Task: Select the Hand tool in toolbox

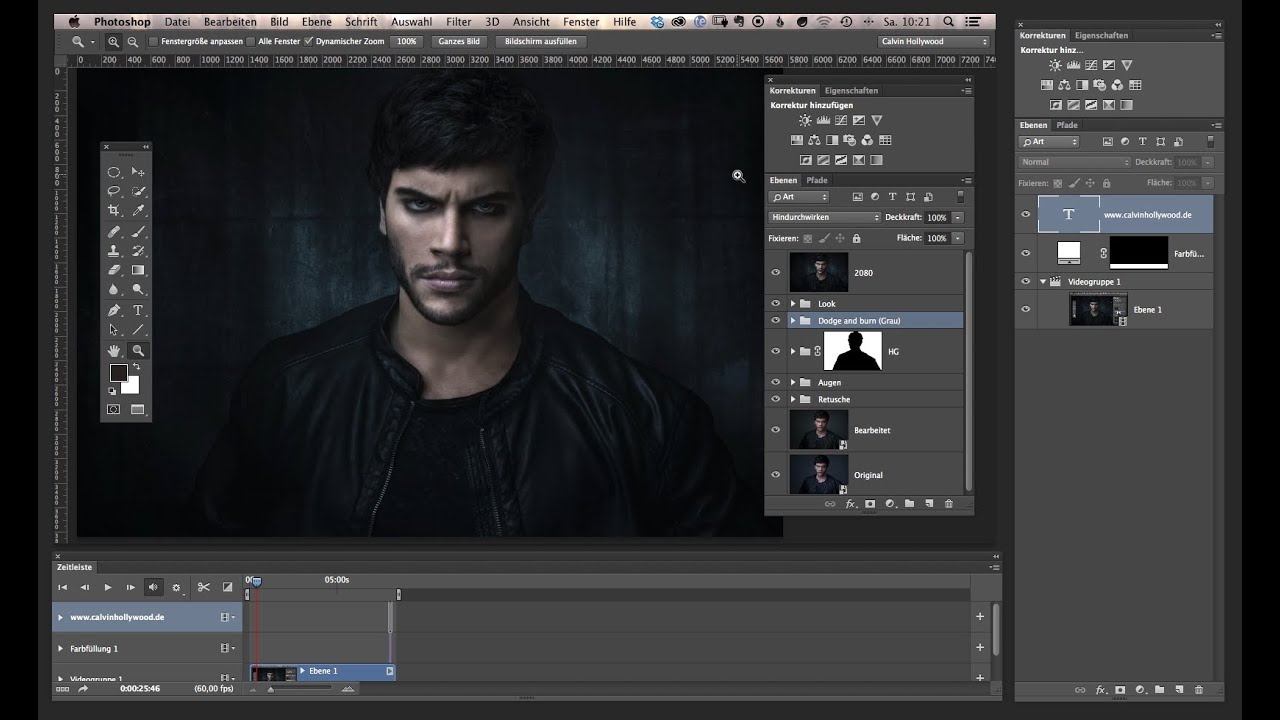Action: [114, 350]
